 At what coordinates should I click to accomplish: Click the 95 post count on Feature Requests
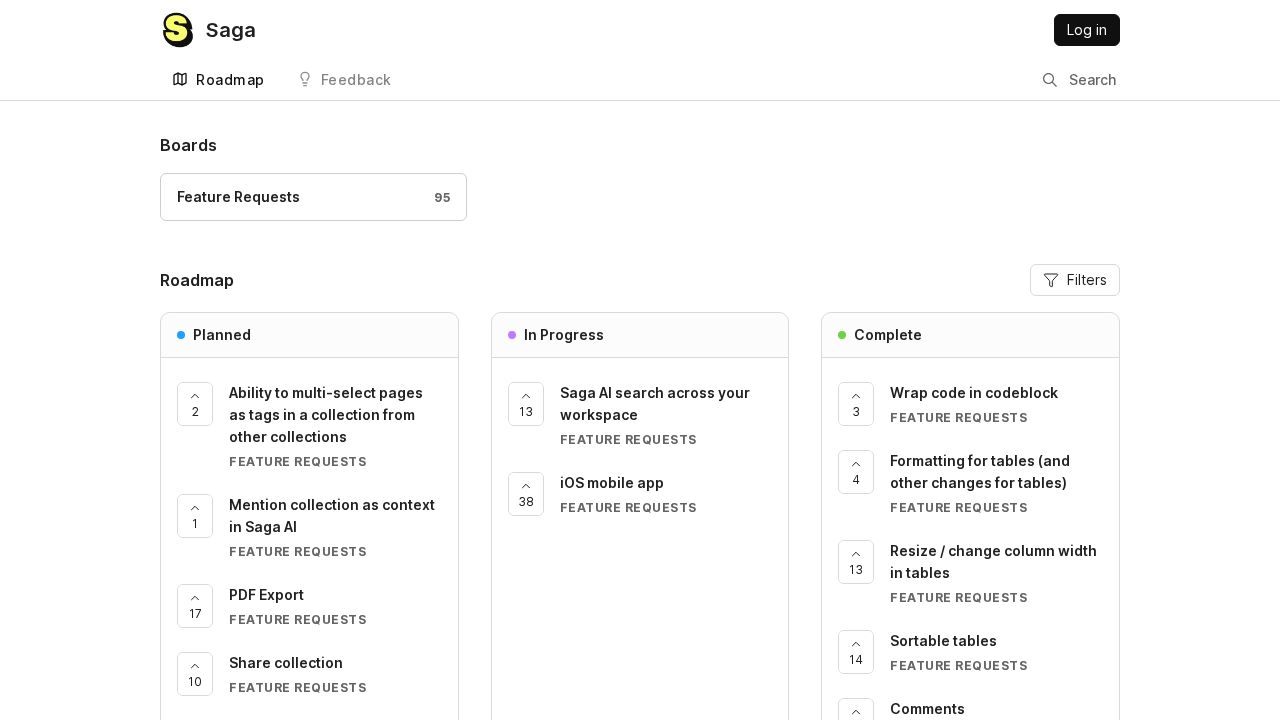point(442,198)
